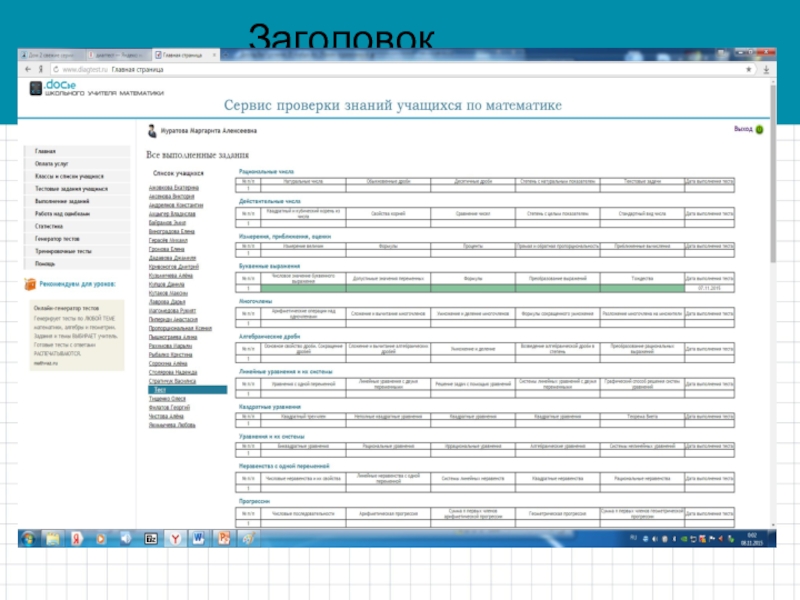This screenshot has height=600, width=800.
Task: Click the Алгебраические дроби section heading
Action: (x=269, y=337)
